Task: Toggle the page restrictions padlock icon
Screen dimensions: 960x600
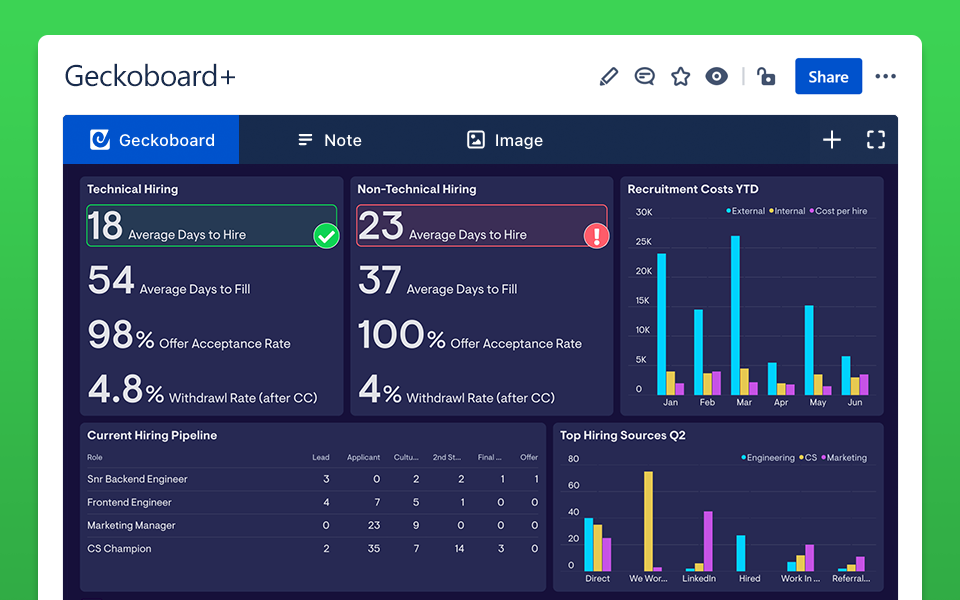Action: 766,77
